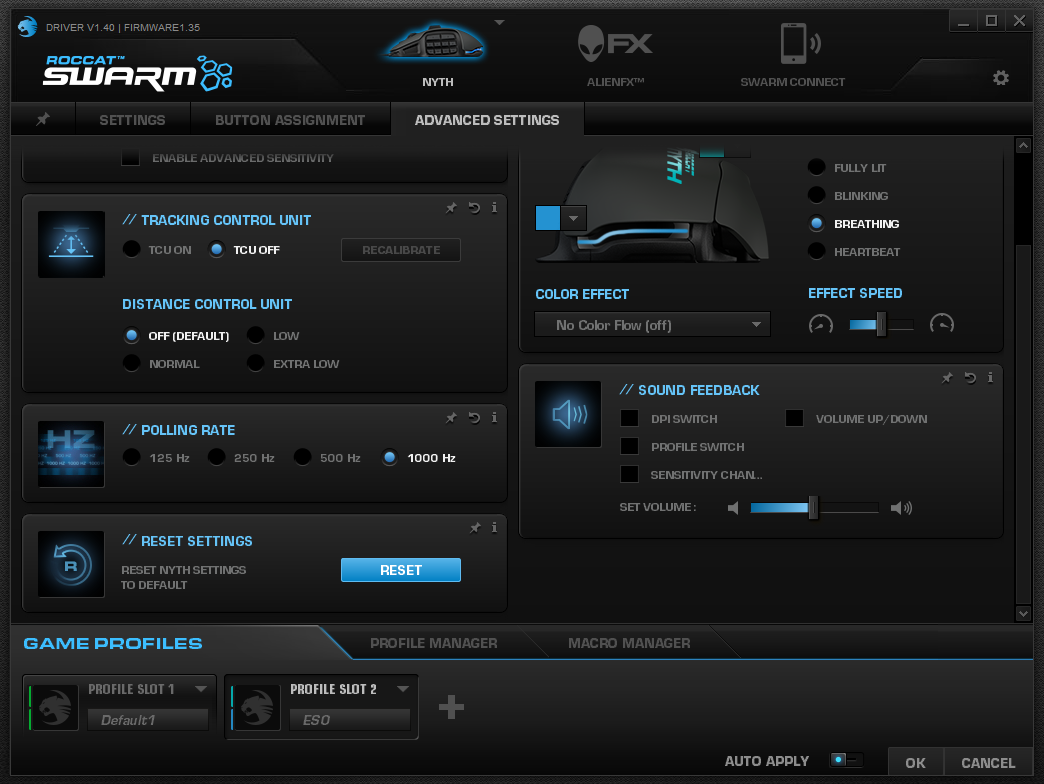The image size is (1044, 784).
Task: Pin the Reset Settings panel
Action: (475, 528)
